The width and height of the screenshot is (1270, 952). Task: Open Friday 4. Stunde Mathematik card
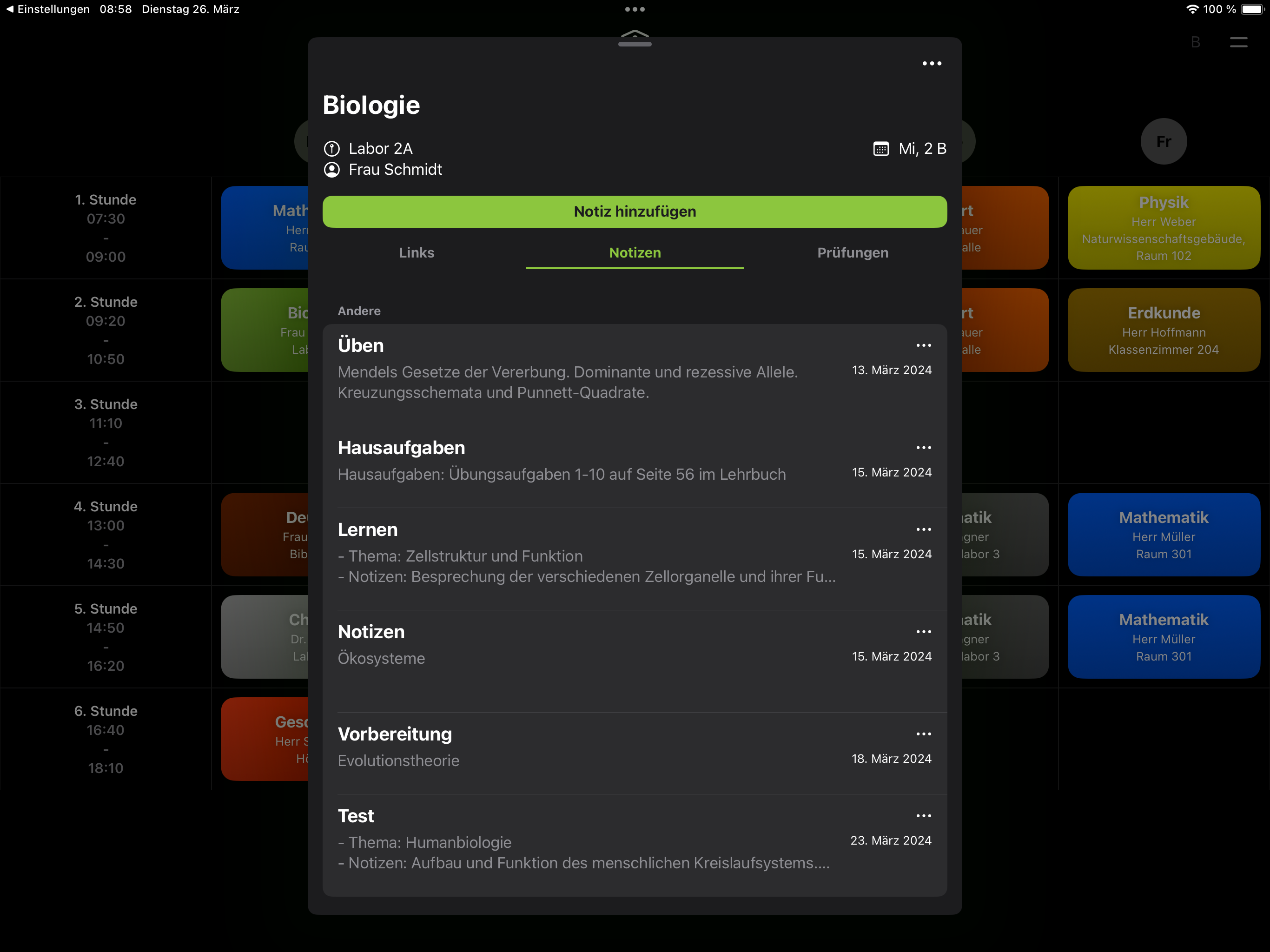point(1164,535)
